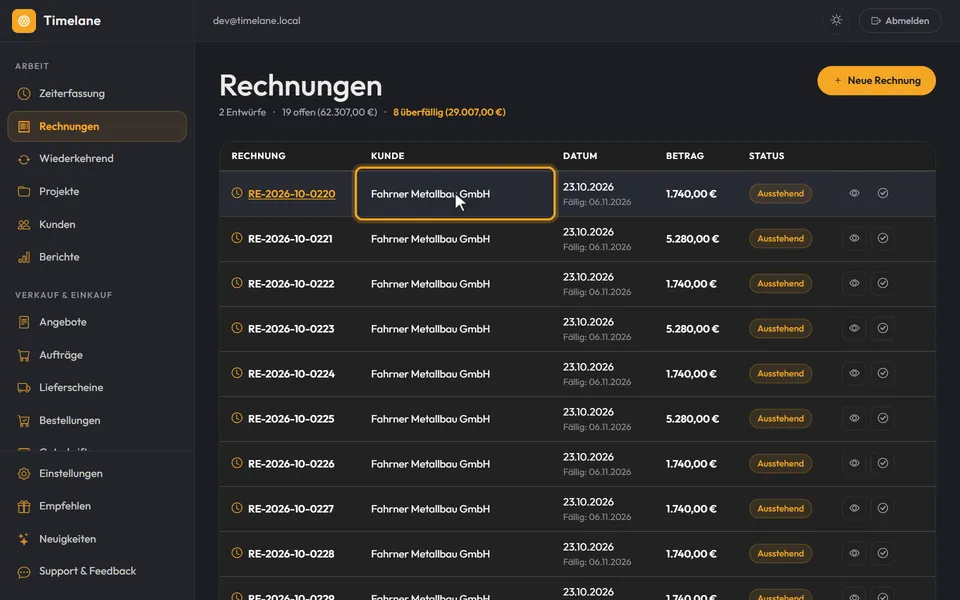Viewport: 960px width, 600px height.
Task: Open Kunden sidebar item
Action: point(97,224)
